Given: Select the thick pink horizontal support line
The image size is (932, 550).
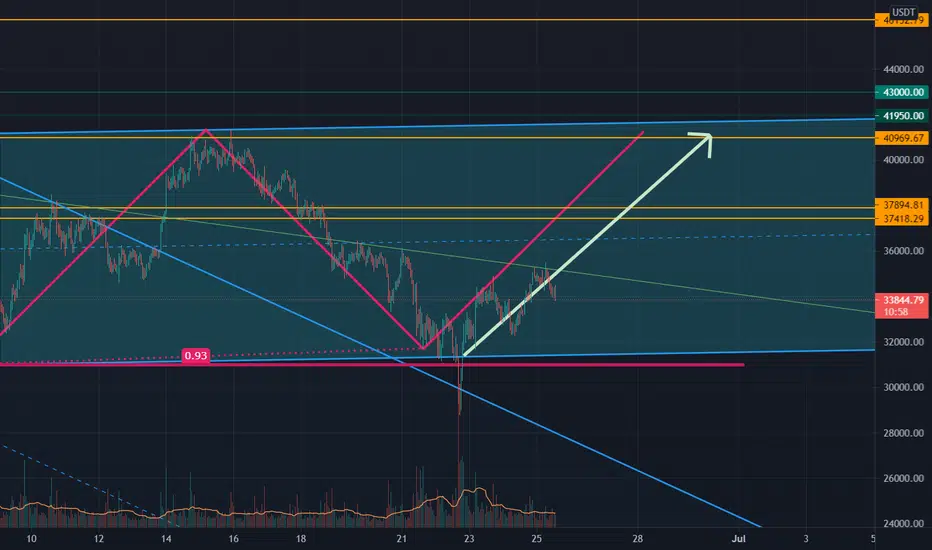Looking at the screenshot, I should coord(371,364).
